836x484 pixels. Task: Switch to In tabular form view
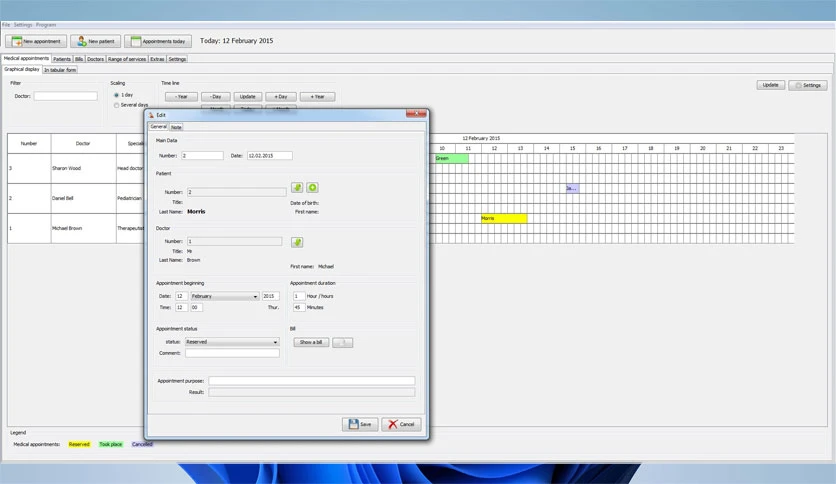coord(60,70)
